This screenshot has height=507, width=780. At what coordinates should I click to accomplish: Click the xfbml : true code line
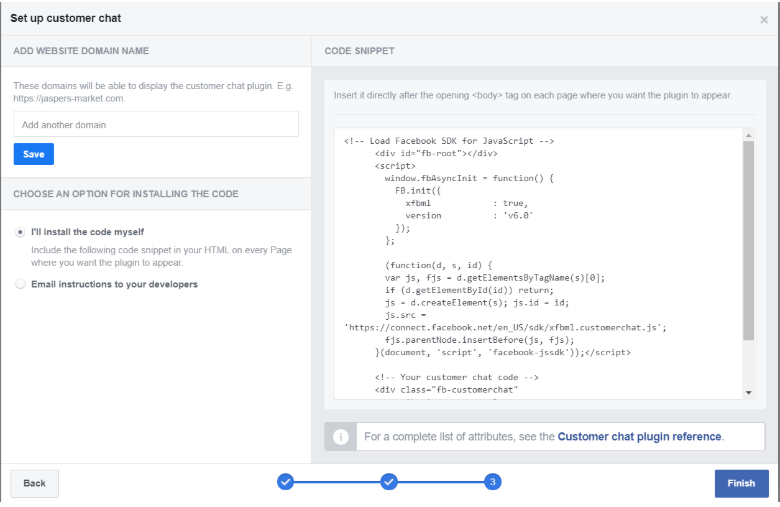467,203
